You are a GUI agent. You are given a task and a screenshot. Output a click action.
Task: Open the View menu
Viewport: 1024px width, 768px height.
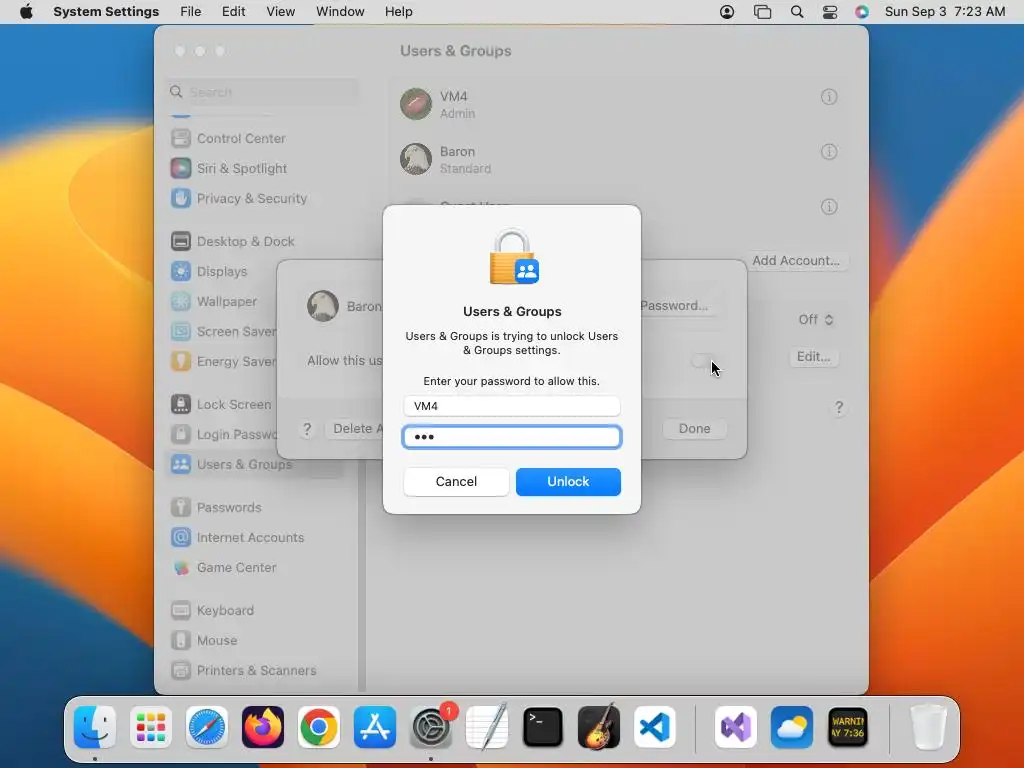click(280, 12)
